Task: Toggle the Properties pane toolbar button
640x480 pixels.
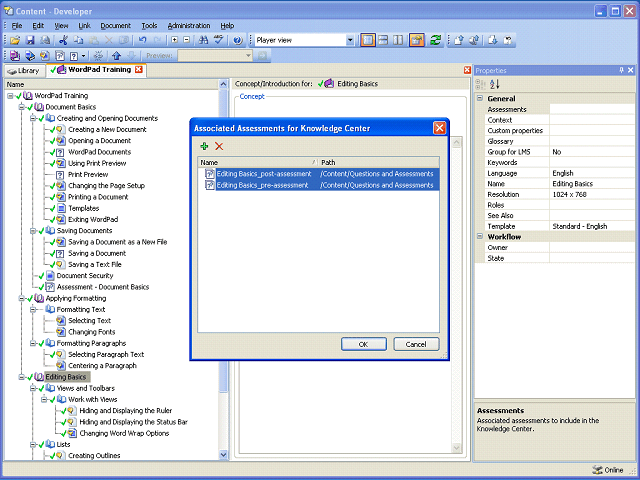Action: tap(417, 40)
